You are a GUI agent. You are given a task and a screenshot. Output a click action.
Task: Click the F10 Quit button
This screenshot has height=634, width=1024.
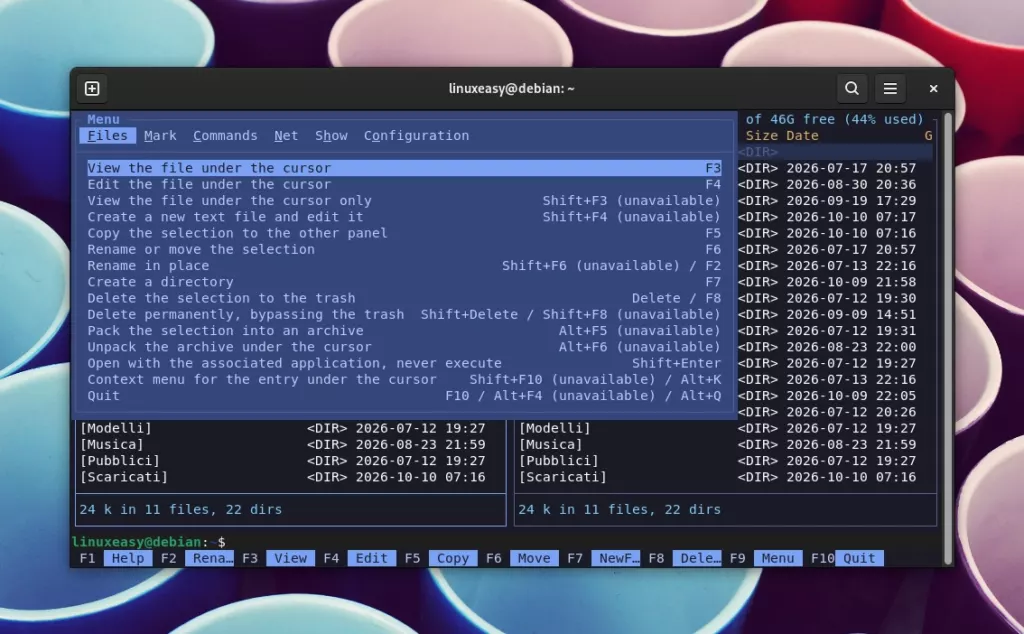click(x=859, y=558)
